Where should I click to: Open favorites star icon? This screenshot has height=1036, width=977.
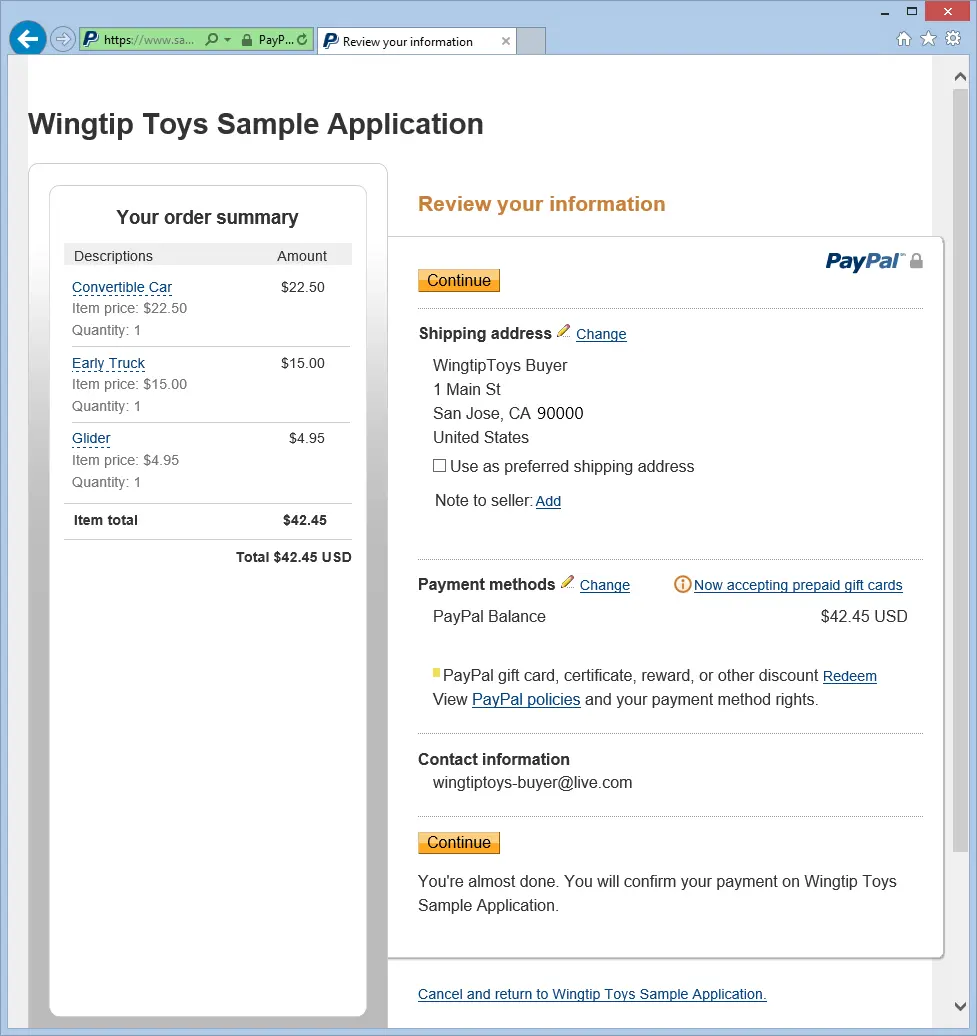click(928, 39)
